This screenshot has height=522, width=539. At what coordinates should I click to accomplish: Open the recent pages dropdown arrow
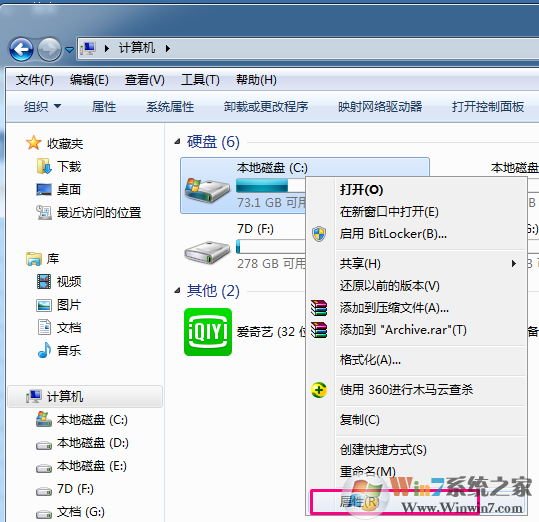click(x=70, y=50)
